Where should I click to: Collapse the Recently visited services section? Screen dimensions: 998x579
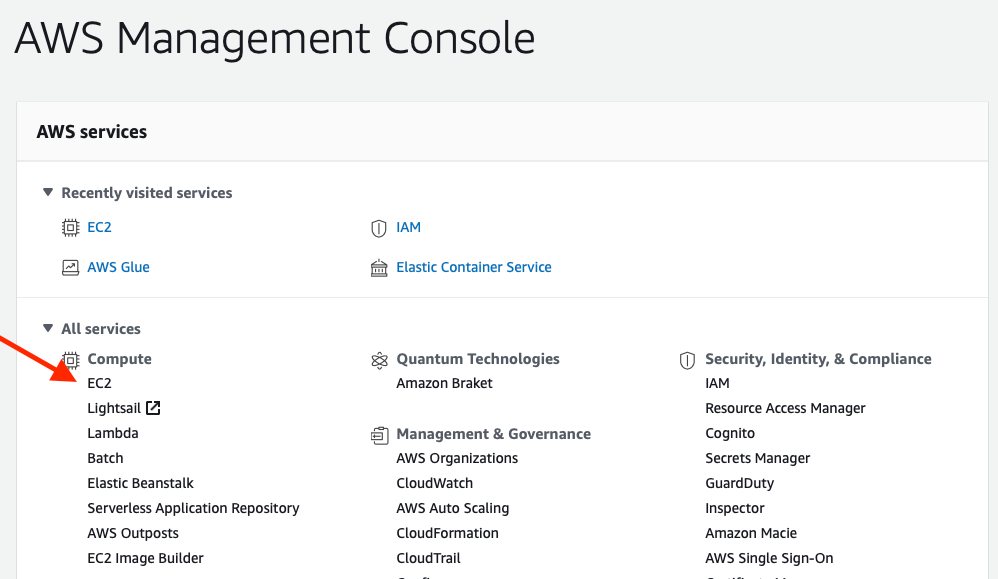[48, 192]
